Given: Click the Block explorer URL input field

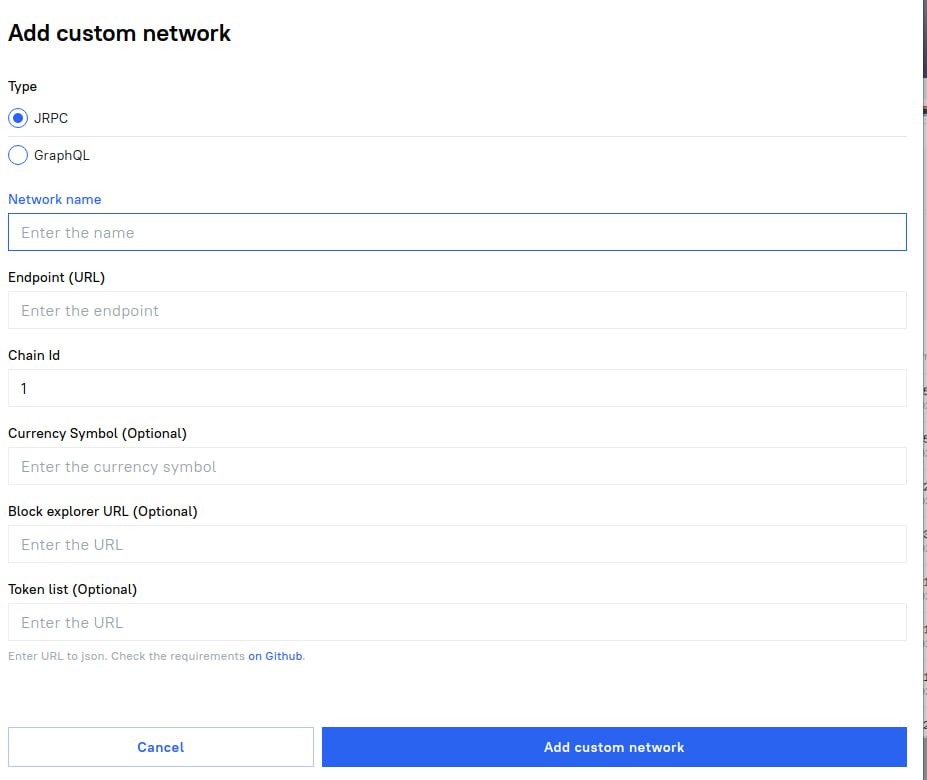Looking at the screenshot, I should 457,544.
